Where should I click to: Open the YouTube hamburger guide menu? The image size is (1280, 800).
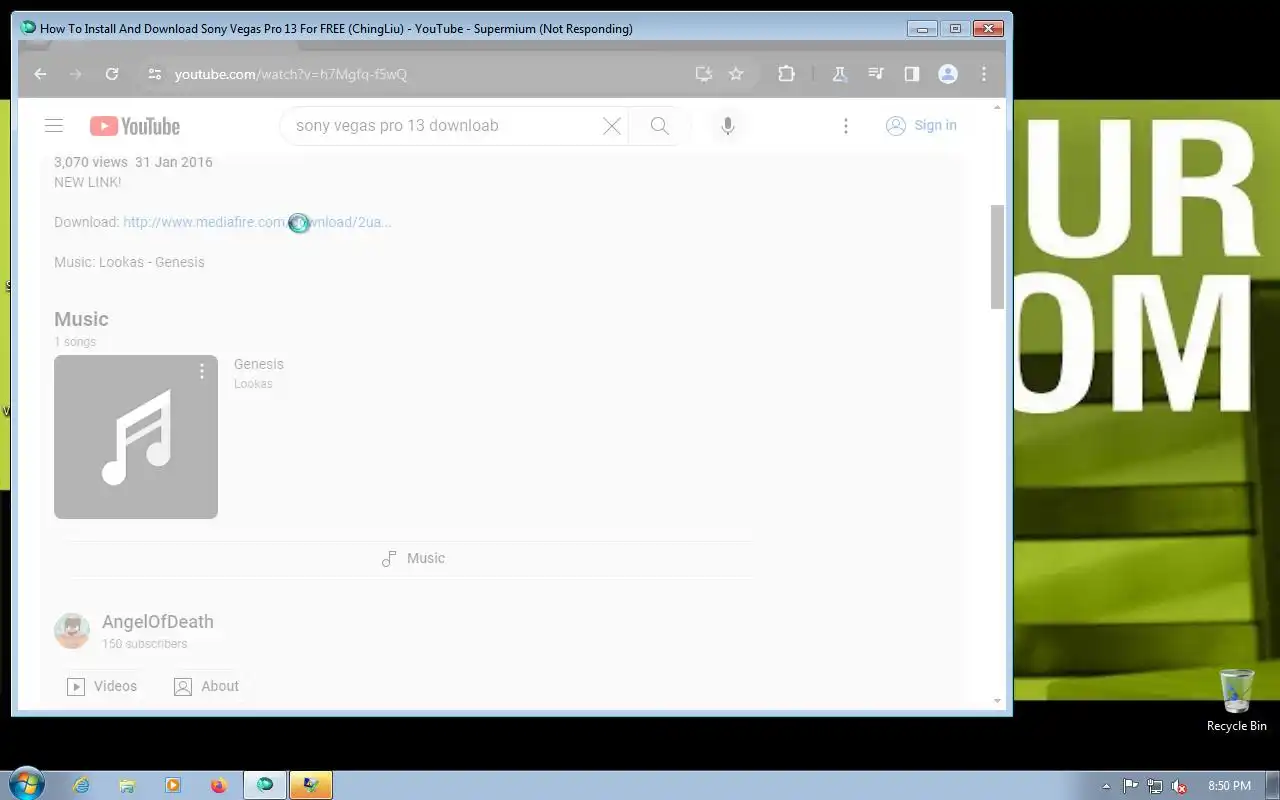pyautogui.click(x=54, y=125)
